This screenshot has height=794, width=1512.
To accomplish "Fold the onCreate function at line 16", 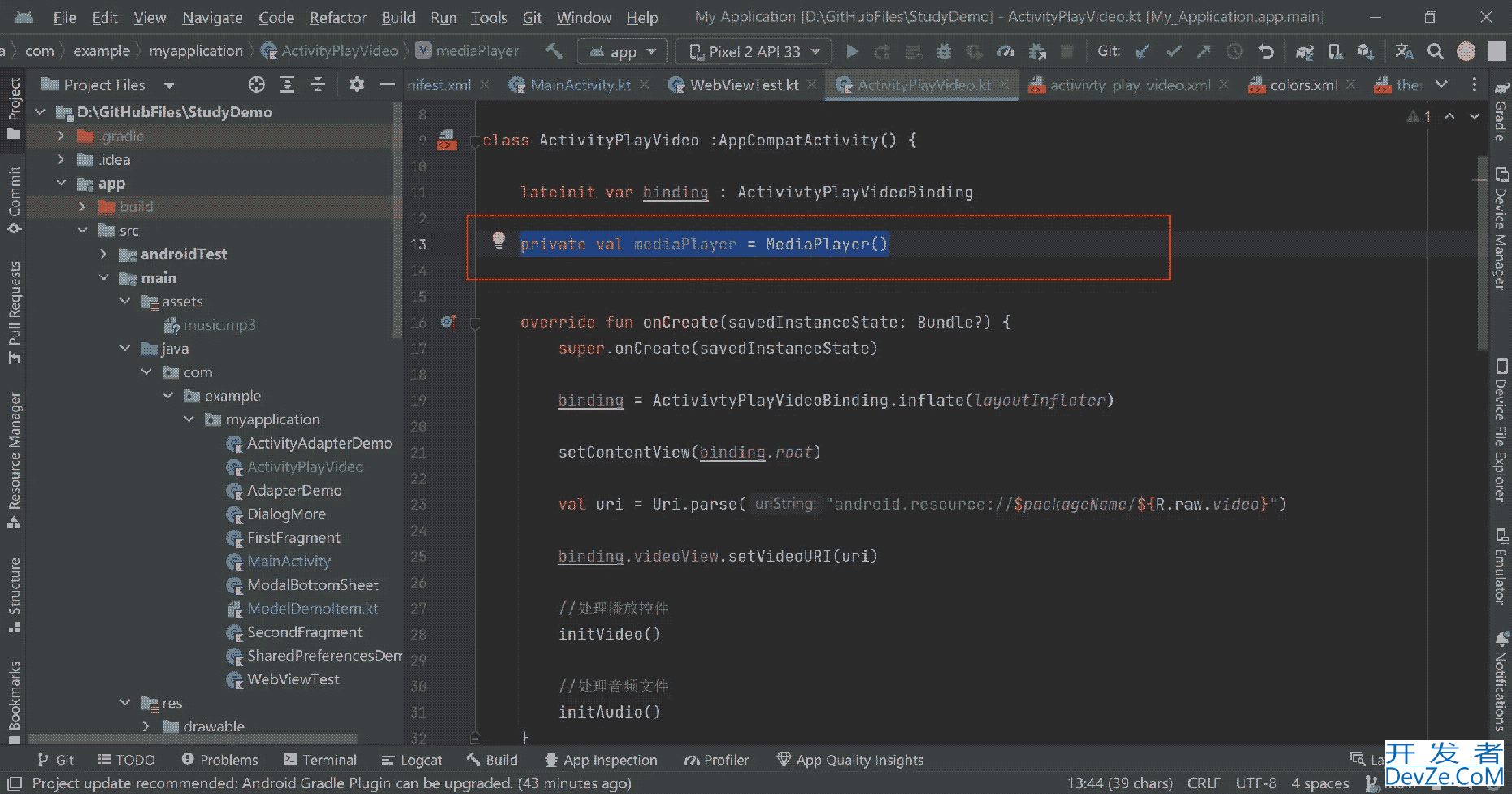I will click(476, 323).
